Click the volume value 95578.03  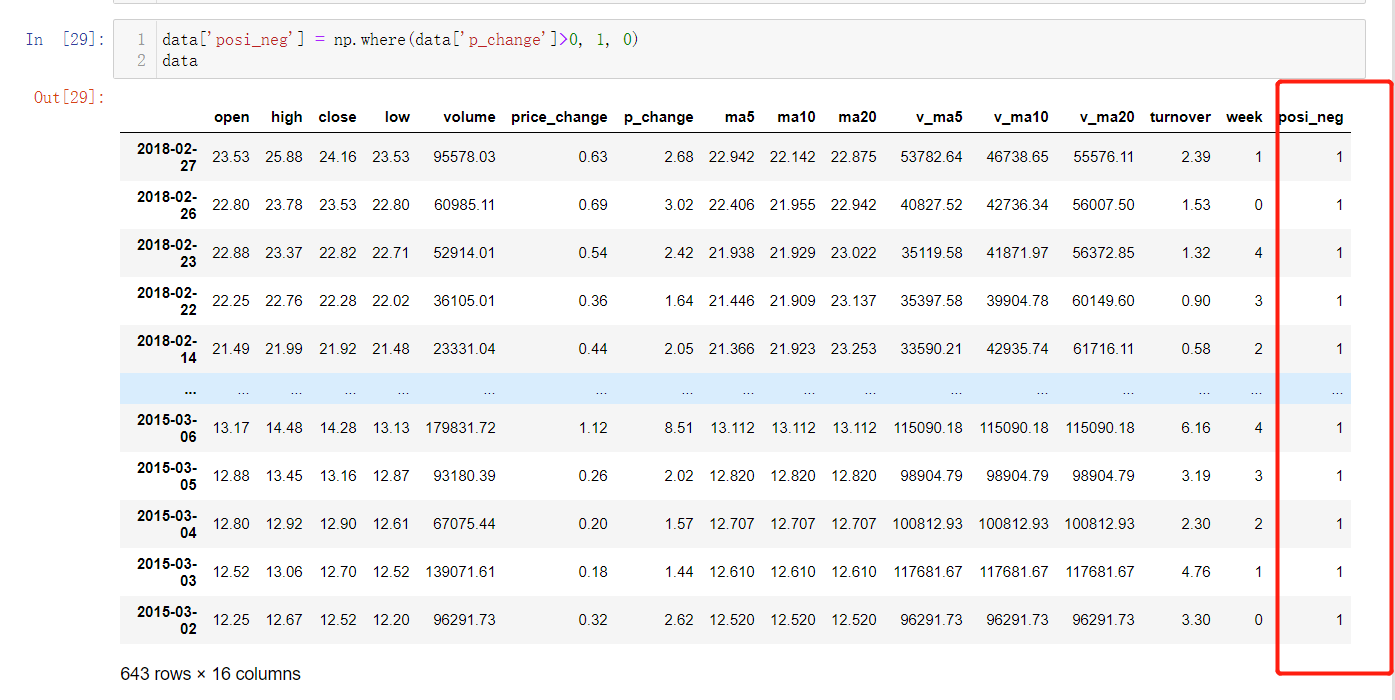[x=464, y=157]
